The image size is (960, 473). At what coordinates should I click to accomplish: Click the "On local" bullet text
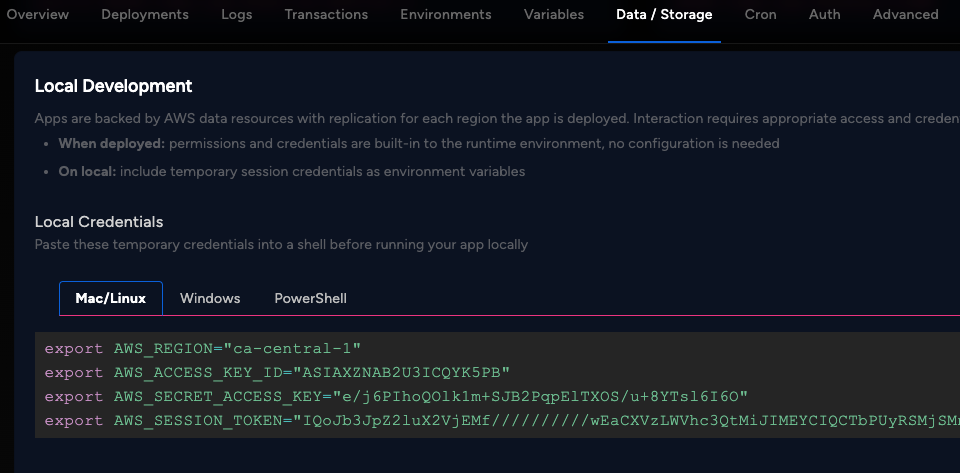291,171
